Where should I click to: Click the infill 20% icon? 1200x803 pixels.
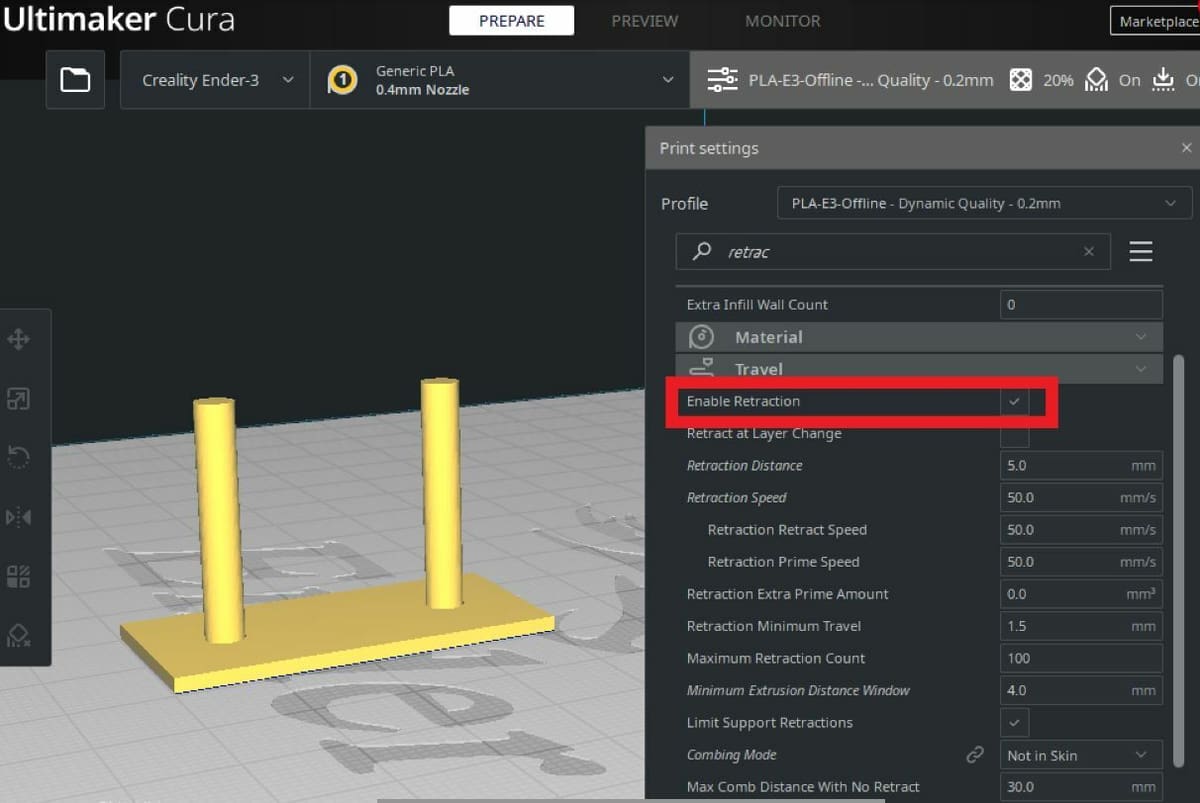(1020, 80)
